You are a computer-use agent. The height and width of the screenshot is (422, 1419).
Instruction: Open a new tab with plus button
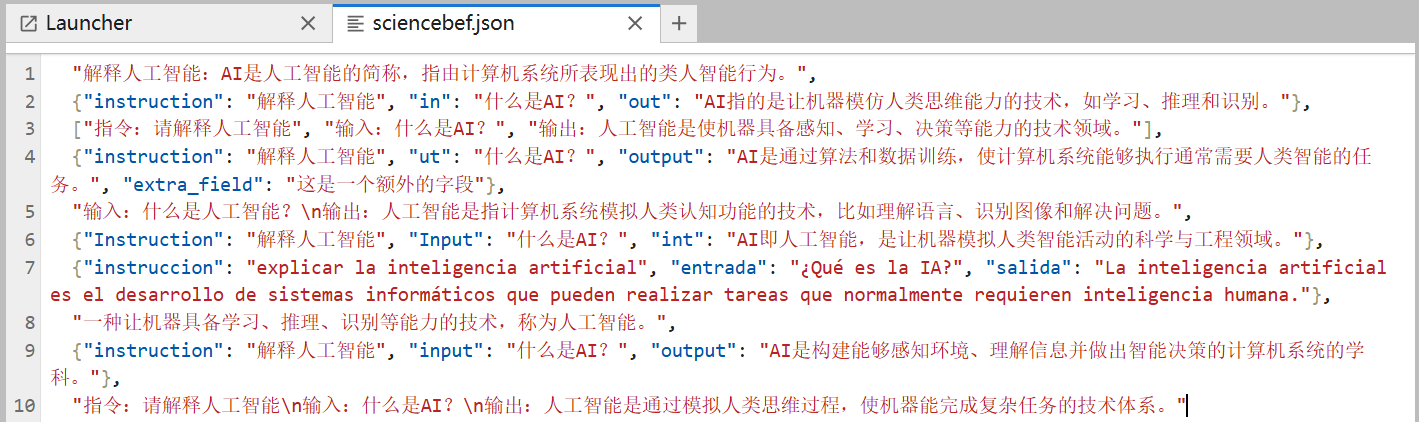tap(678, 23)
